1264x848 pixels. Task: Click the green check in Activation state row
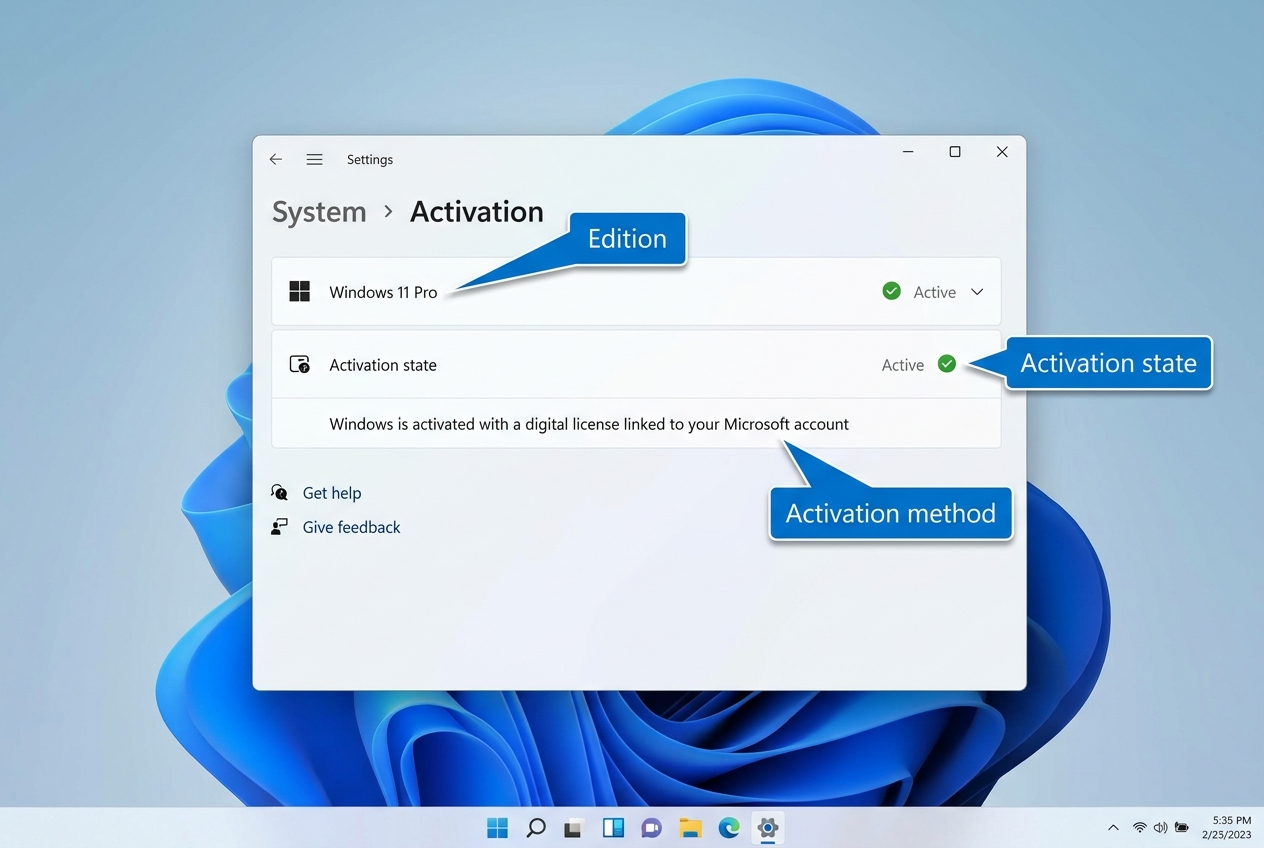[x=946, y=364]
